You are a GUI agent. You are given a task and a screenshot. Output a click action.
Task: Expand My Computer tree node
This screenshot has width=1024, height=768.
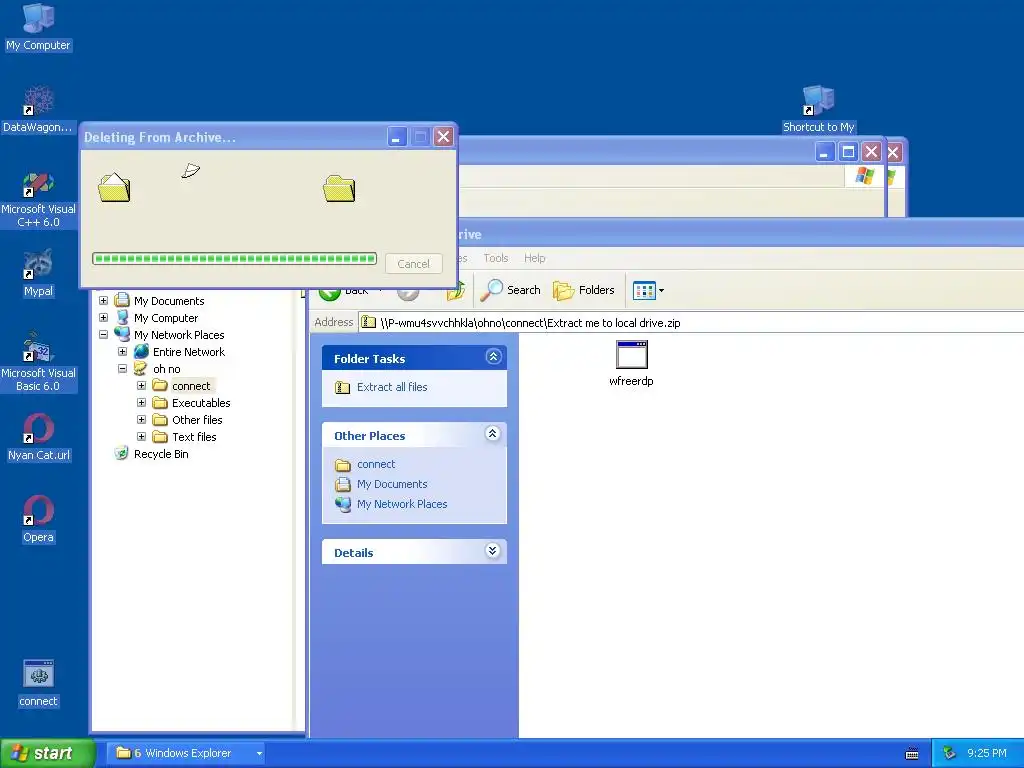pyautogui.click(x=103, y=317)
